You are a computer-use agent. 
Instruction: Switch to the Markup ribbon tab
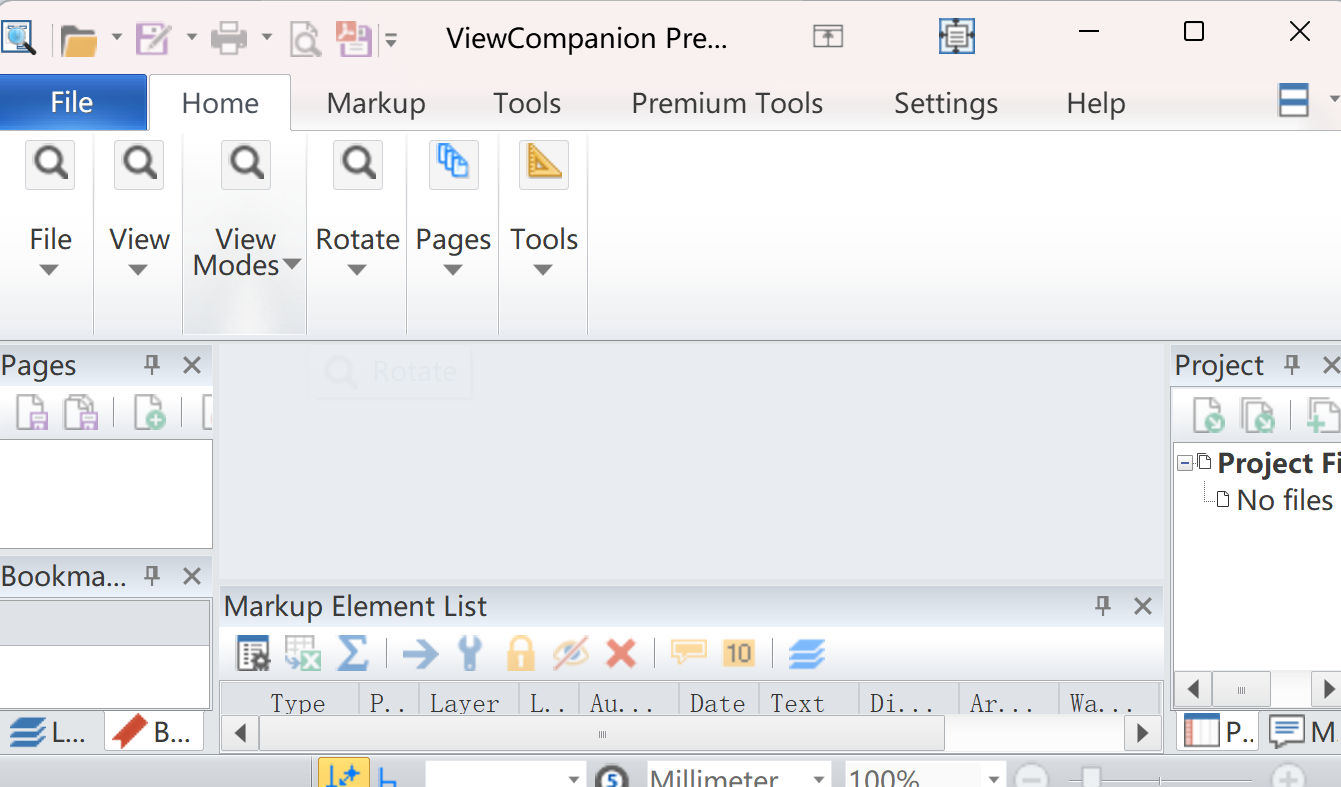pyautogui.click(x=376, y=103)
